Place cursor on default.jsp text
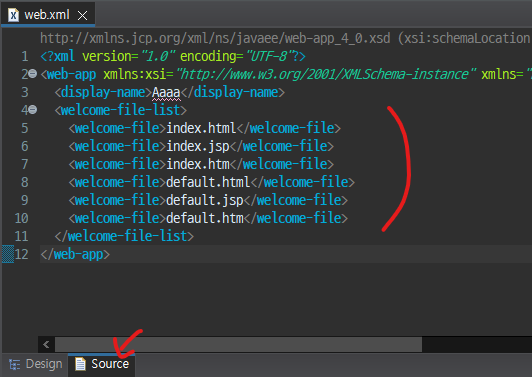 (x=205, y=200)
